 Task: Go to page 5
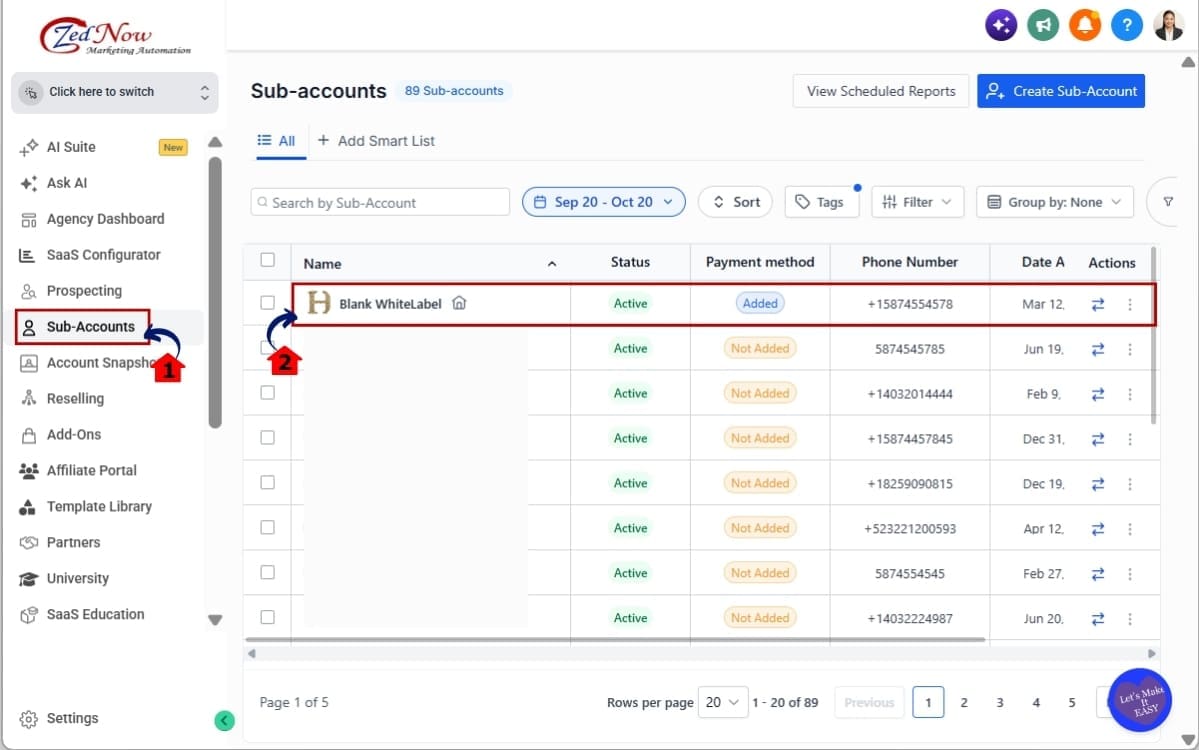[1072, 703]
